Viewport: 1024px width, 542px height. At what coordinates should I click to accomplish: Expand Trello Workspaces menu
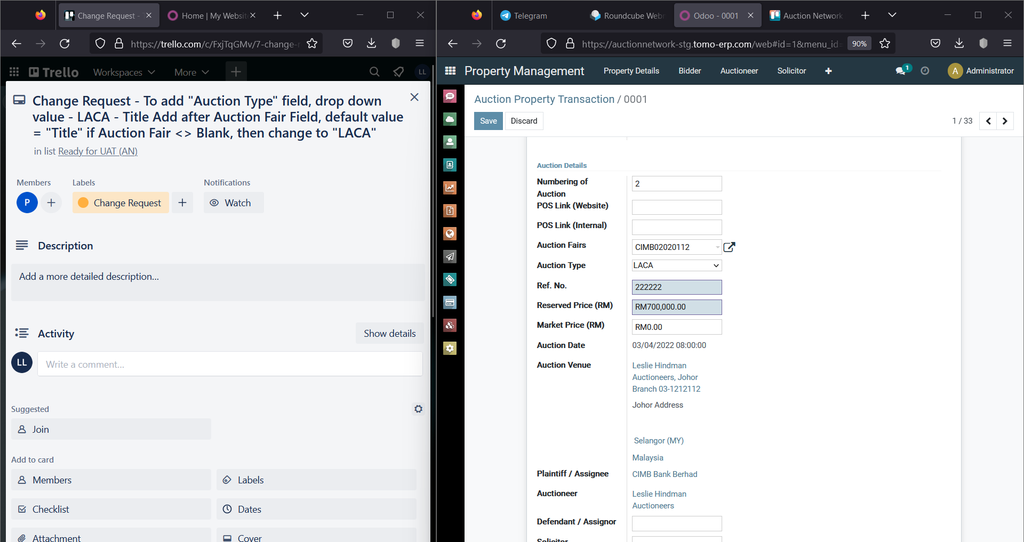(x=124, y=72)
